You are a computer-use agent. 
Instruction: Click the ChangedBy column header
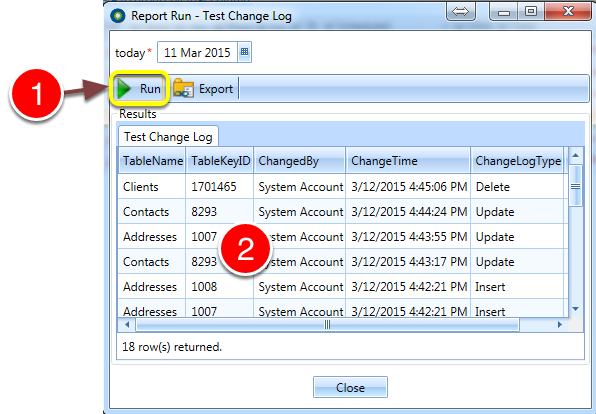300,161
